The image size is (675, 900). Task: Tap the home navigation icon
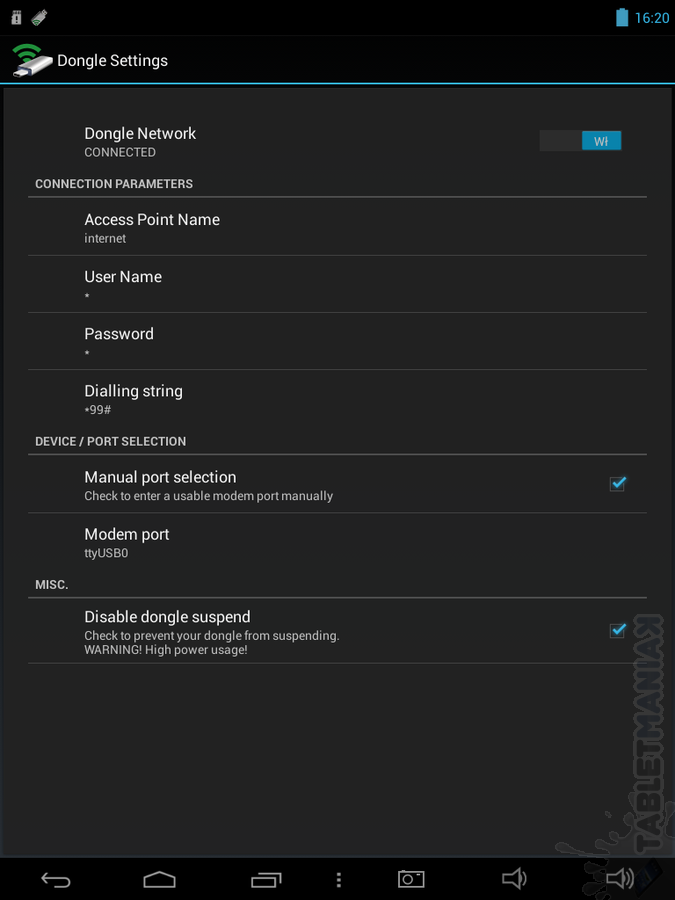pyautogui.click(x=159, y=879)
